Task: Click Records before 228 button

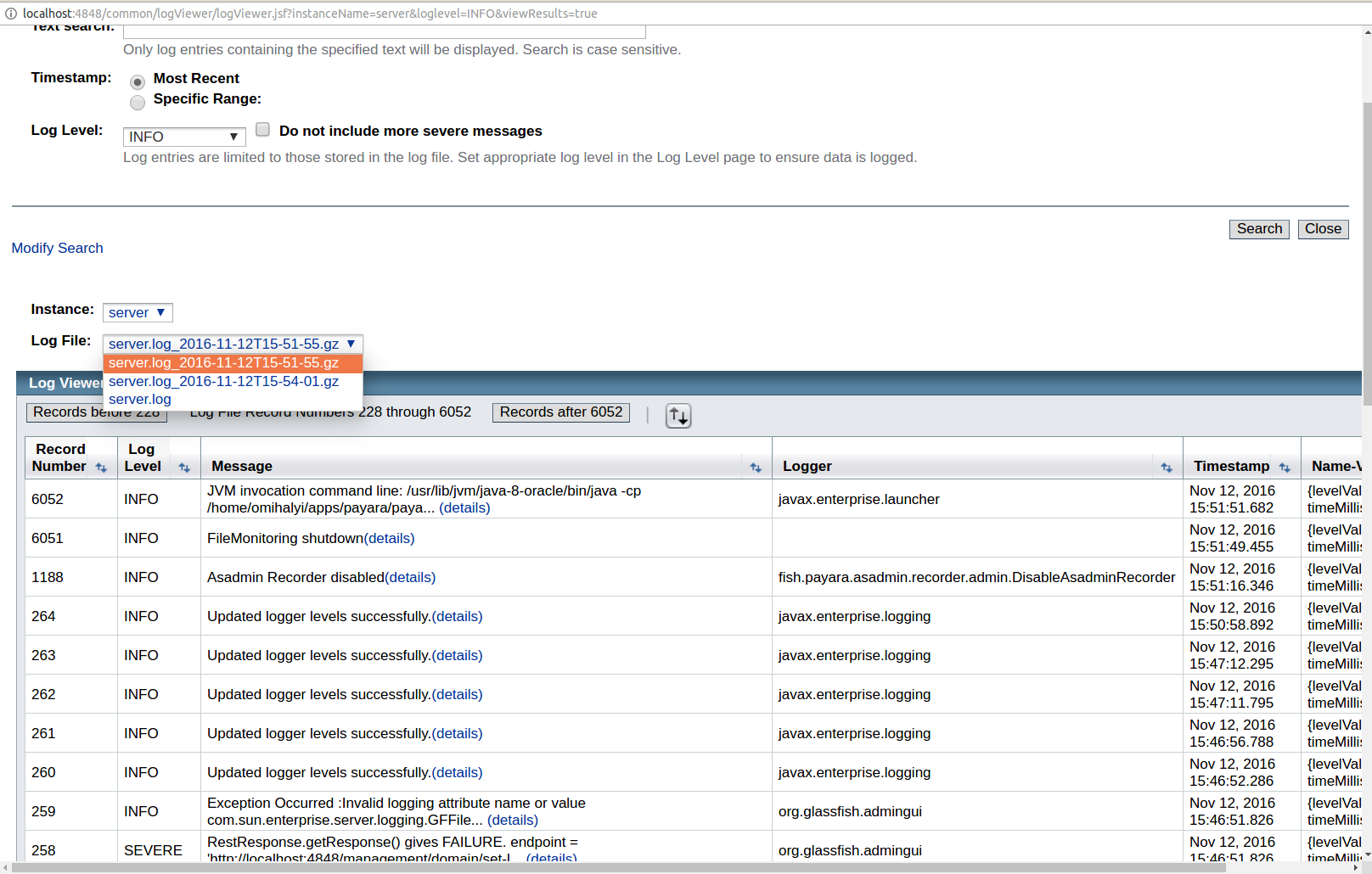Action: click(96, 412)
